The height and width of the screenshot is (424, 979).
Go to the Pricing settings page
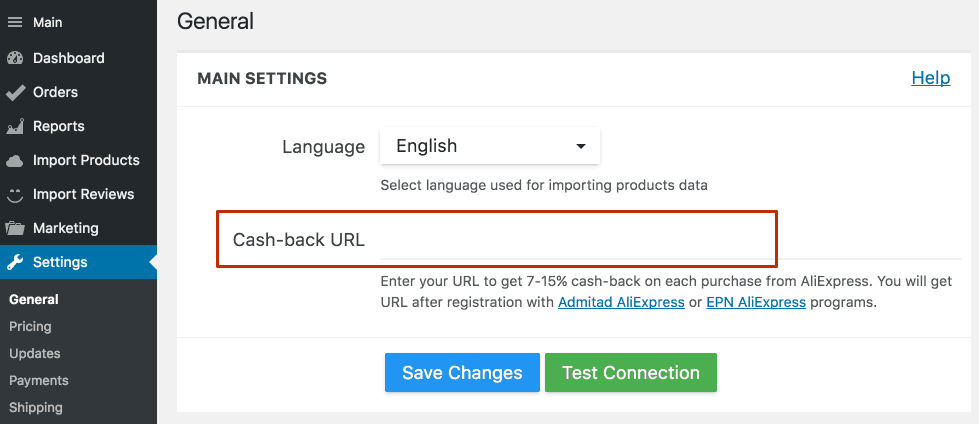30,327
